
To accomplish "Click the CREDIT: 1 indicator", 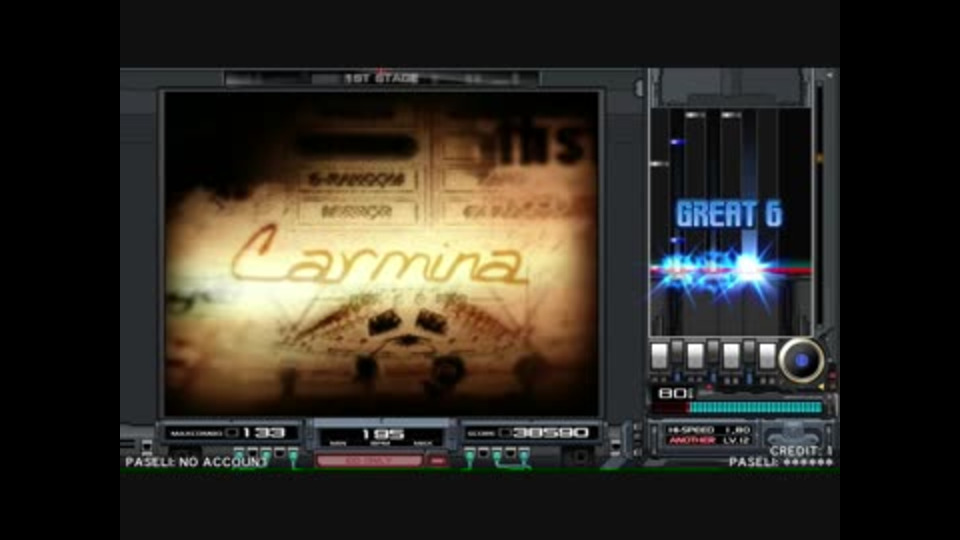I will tap(801, 451).
